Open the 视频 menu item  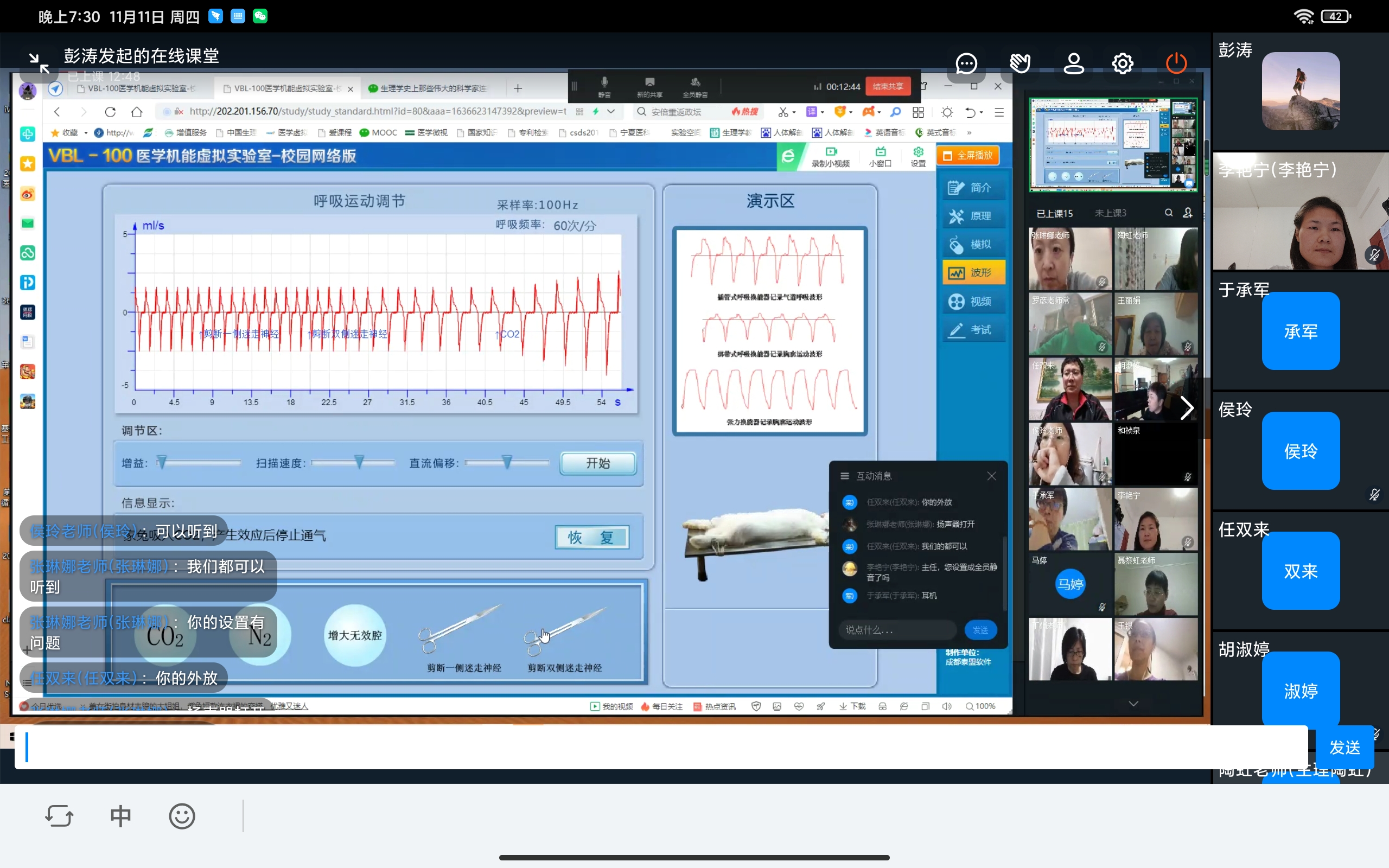coord(973,301)
